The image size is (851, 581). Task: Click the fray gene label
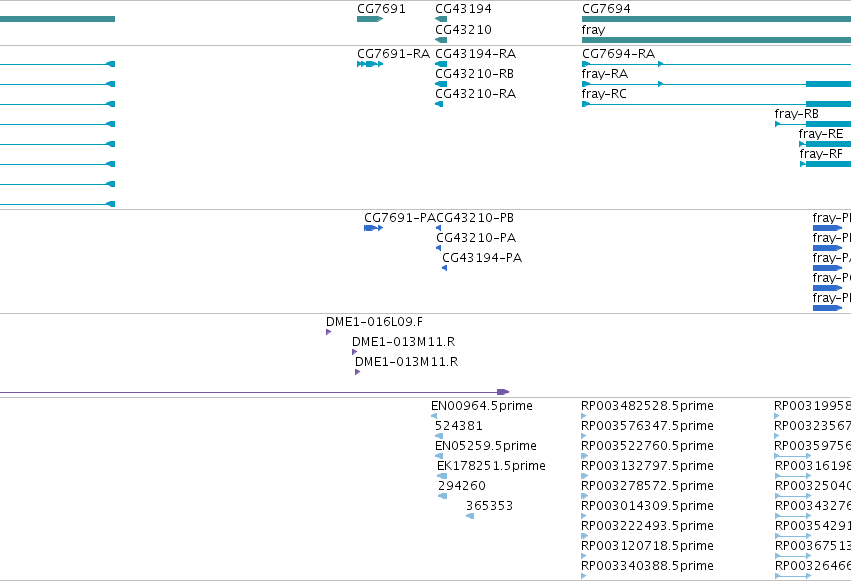point(593,30)
